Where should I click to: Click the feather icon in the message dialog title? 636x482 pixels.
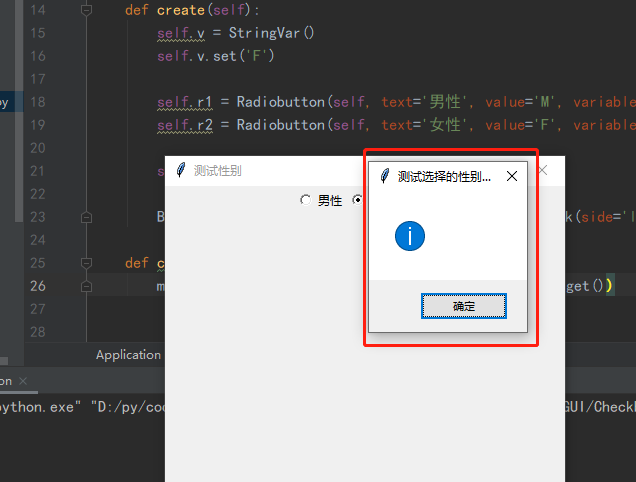tap(385, 176)
